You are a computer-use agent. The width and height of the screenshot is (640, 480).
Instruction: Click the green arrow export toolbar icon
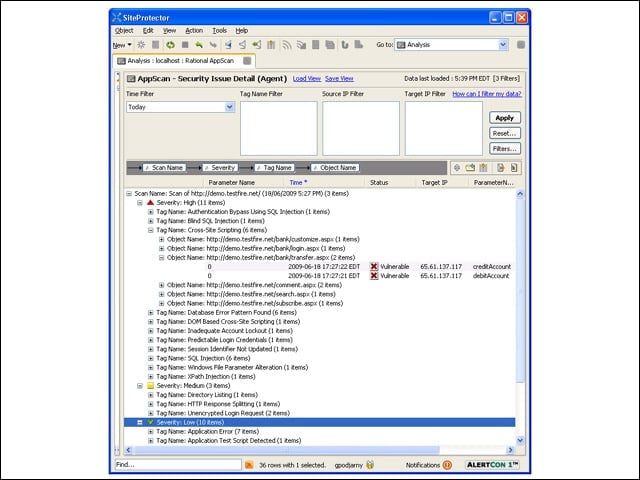click(257, 45)
